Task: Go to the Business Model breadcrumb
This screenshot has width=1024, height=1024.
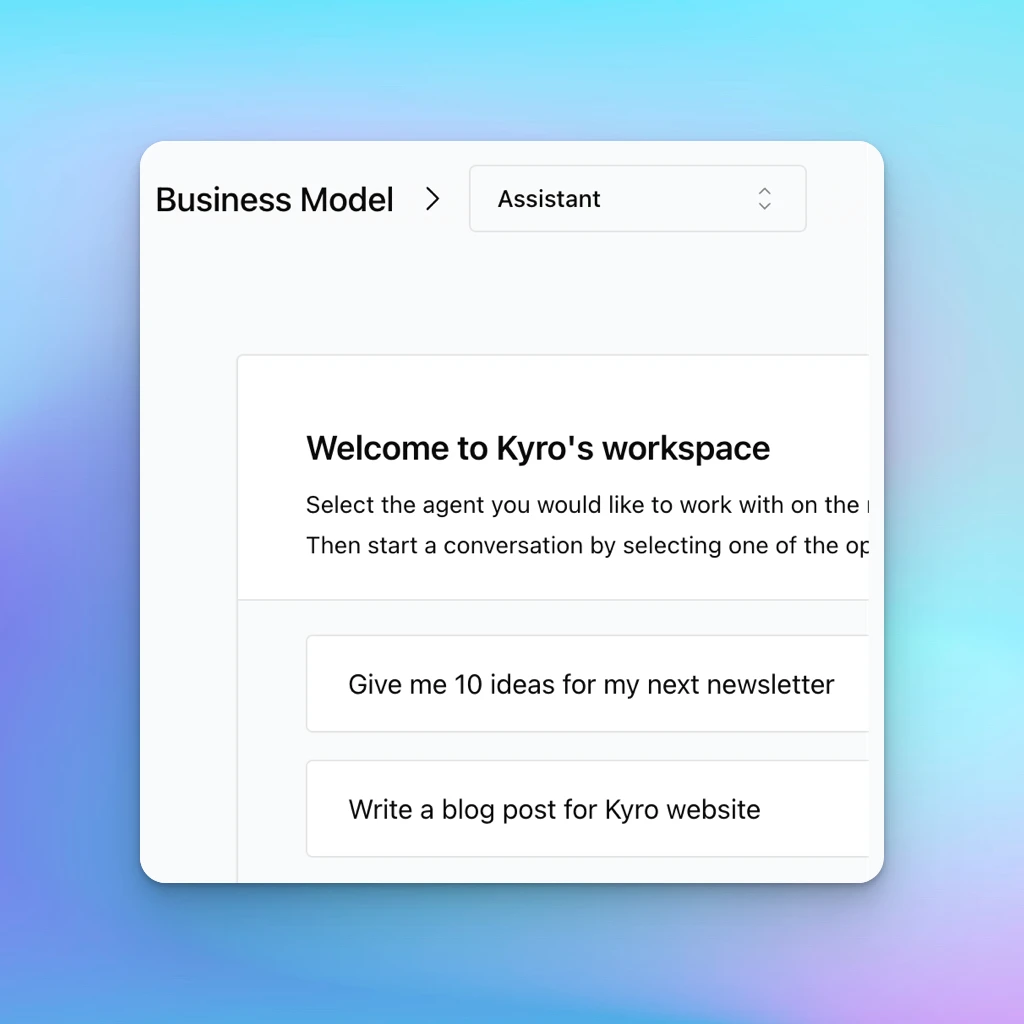Action: pyautogui.click(x=274, y=199)
